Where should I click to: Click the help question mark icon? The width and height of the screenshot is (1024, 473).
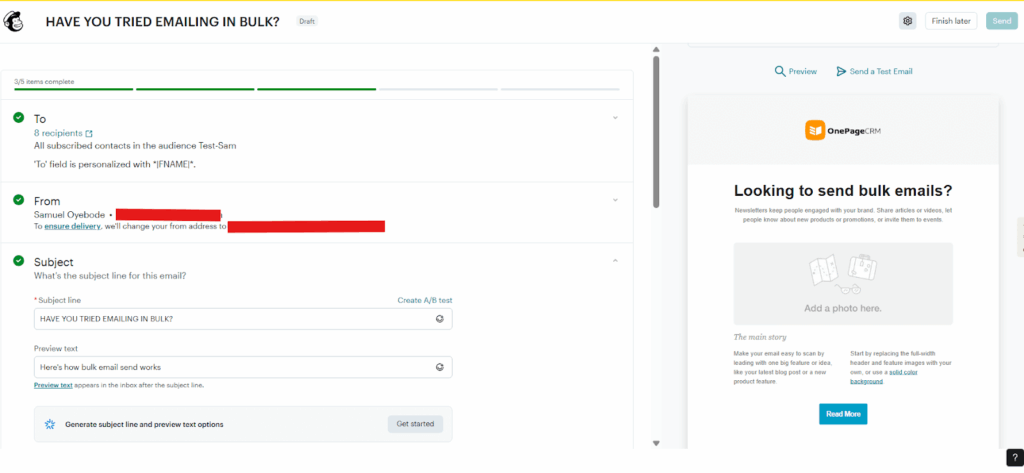(1014, 458)
